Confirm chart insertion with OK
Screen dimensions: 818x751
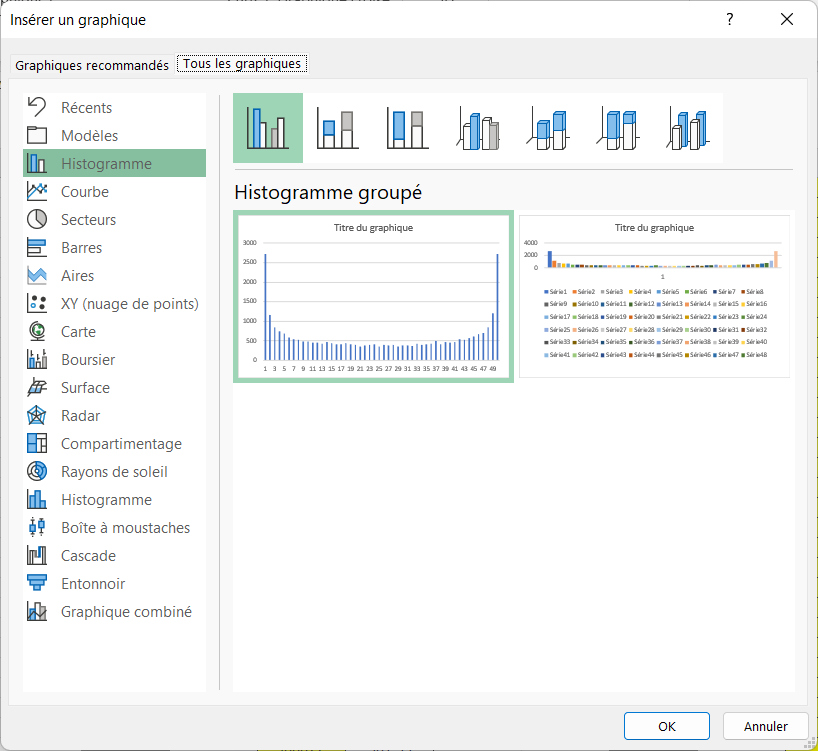667,726
